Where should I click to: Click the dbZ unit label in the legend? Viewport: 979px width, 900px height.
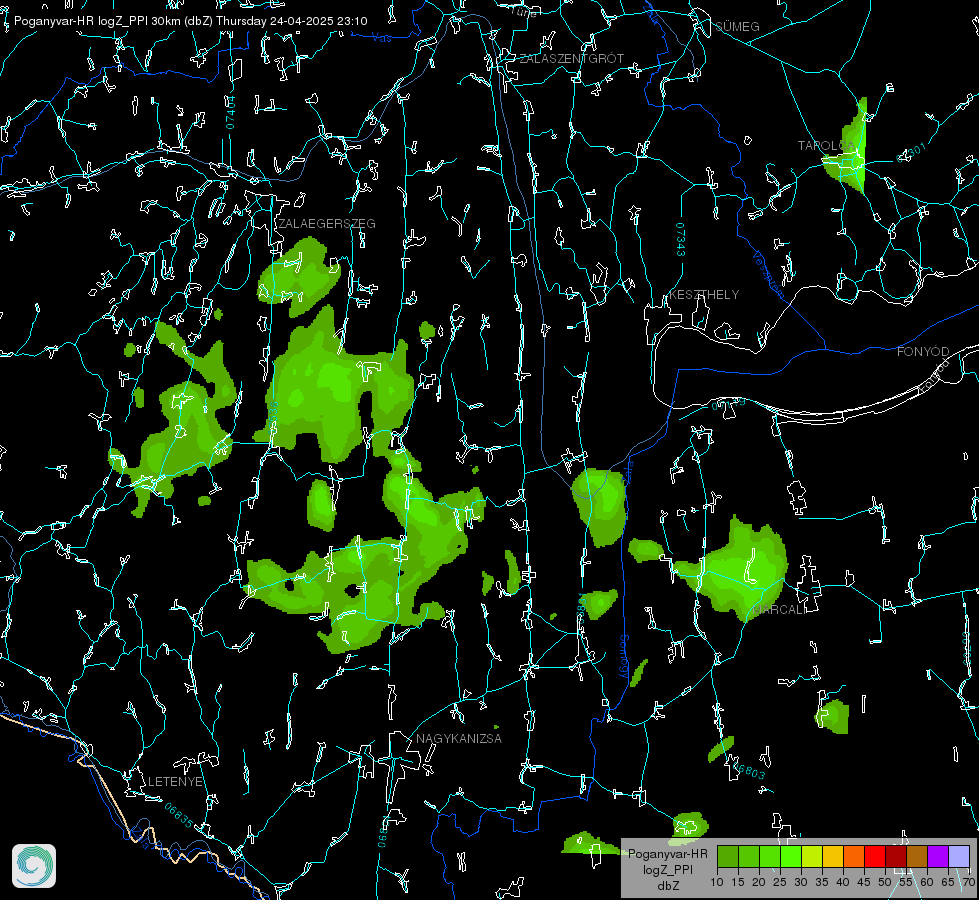[668, 886]
